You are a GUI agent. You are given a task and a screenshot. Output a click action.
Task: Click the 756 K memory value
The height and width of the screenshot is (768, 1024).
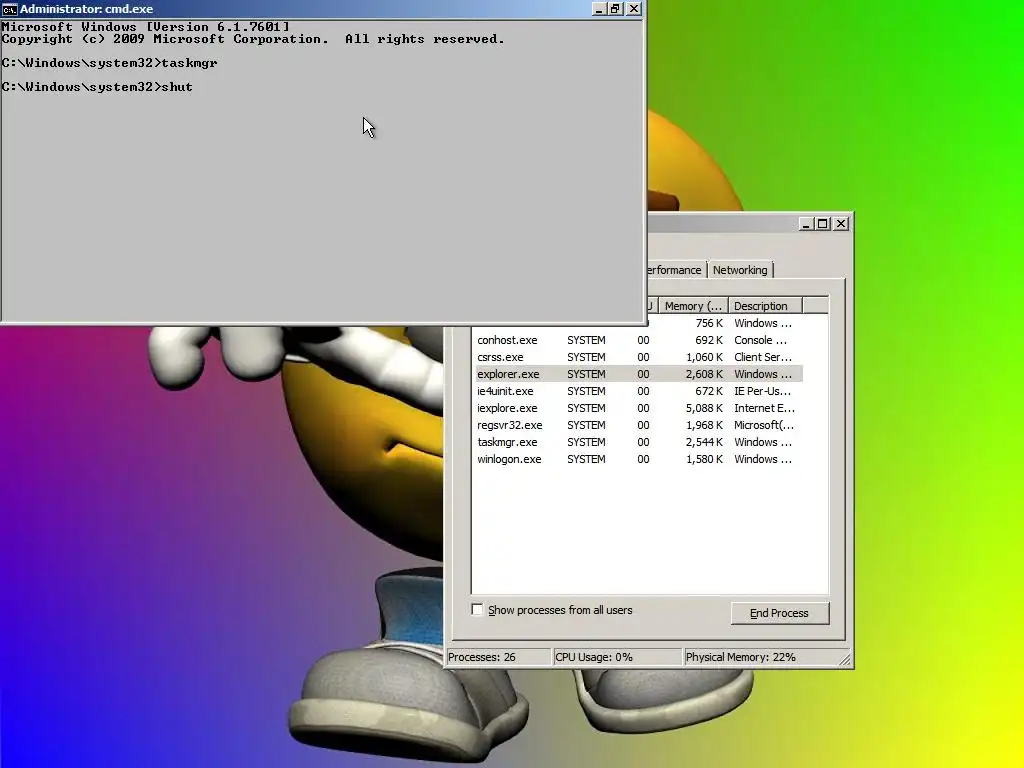(x=709, y=323)
